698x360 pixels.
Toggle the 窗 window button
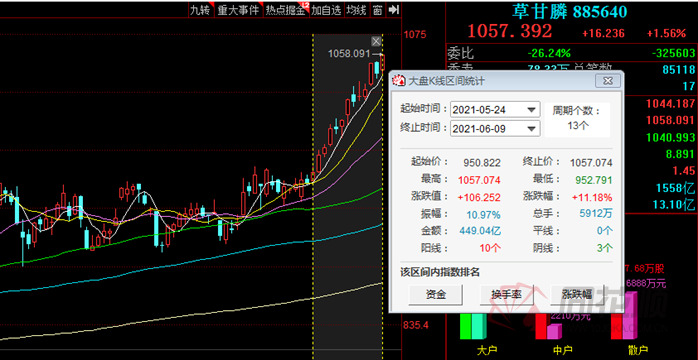click(x=377, y=10)
